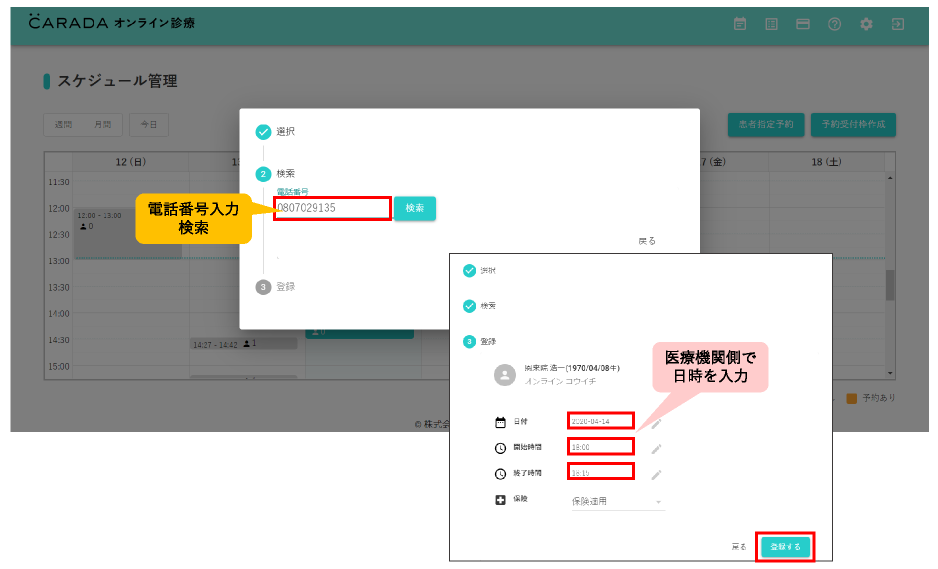Click the 患者指定予約 button

click(765, 125)
